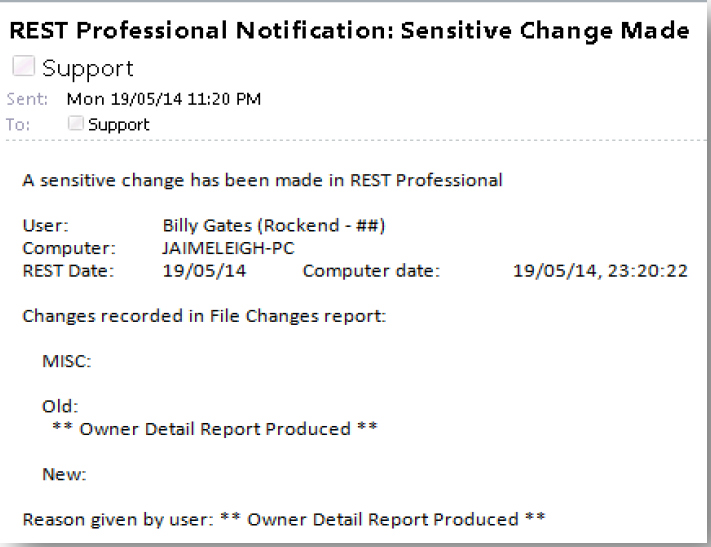Viewport: 711px width, 547px height.
Task: Select the sender name Support
Action: (x=88, y=69)
